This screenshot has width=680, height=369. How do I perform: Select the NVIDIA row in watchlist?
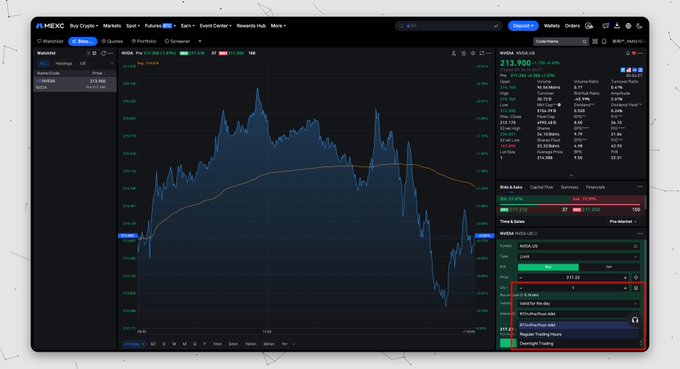pos(75,84)
